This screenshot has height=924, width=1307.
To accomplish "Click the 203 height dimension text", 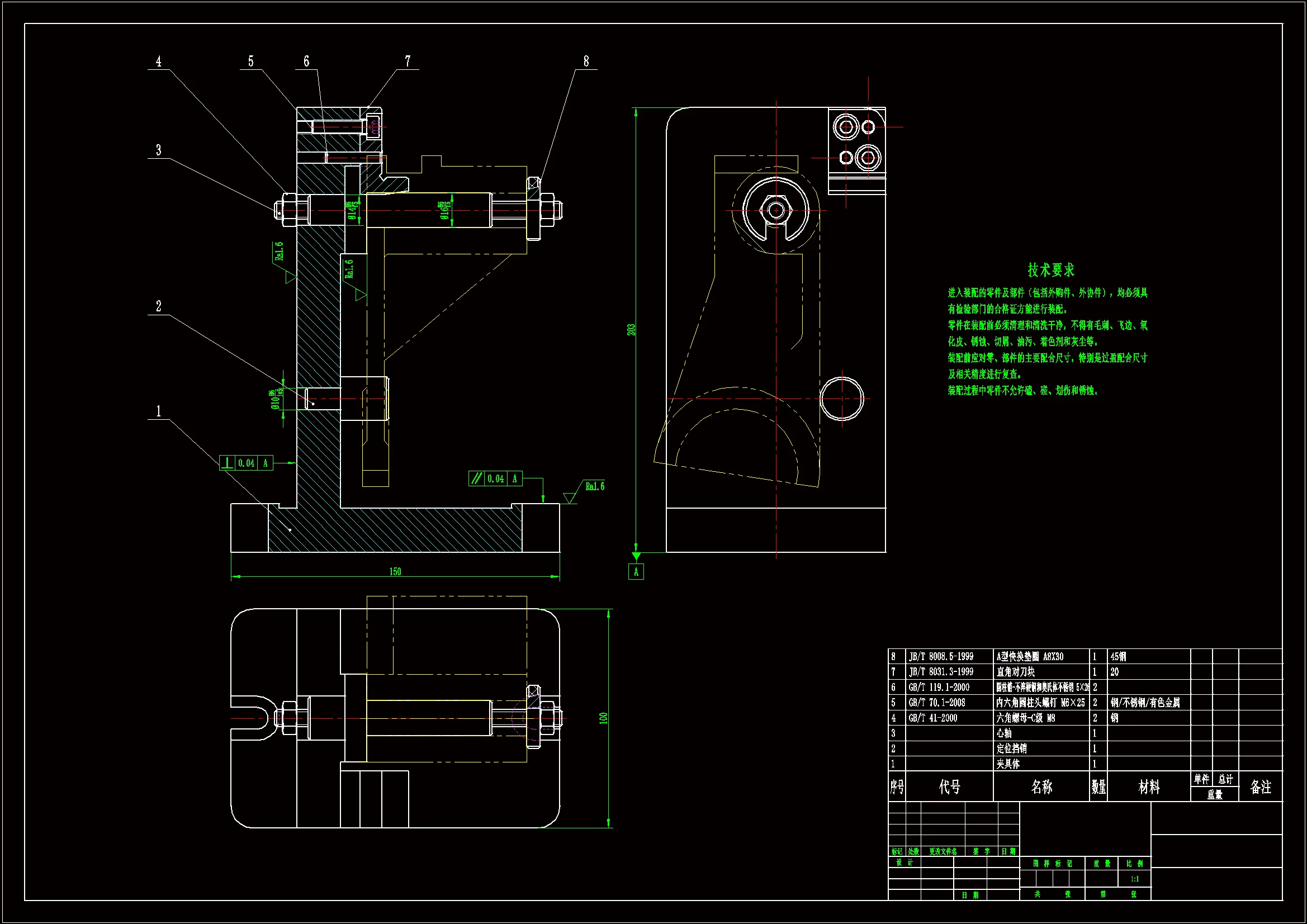I will click(x=631, y=330).
